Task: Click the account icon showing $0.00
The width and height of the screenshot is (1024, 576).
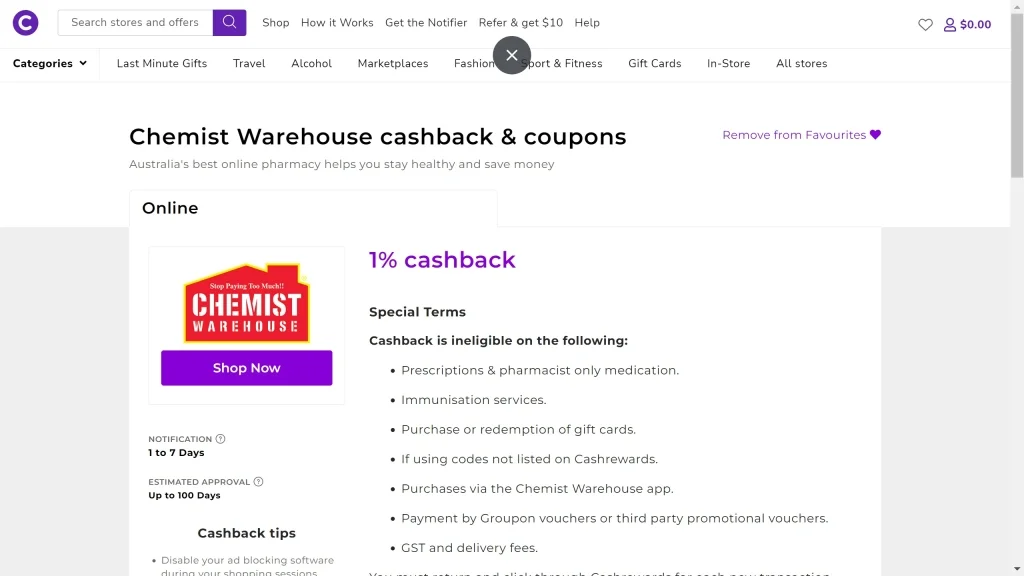Action: point(967,24)
